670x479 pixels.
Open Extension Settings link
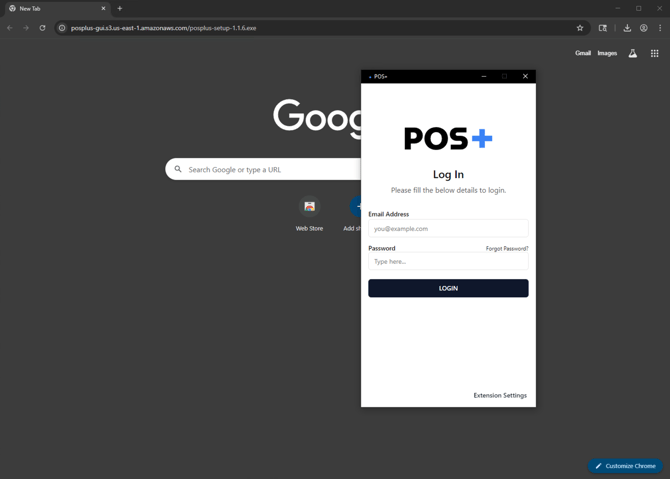tap(500, 395)
